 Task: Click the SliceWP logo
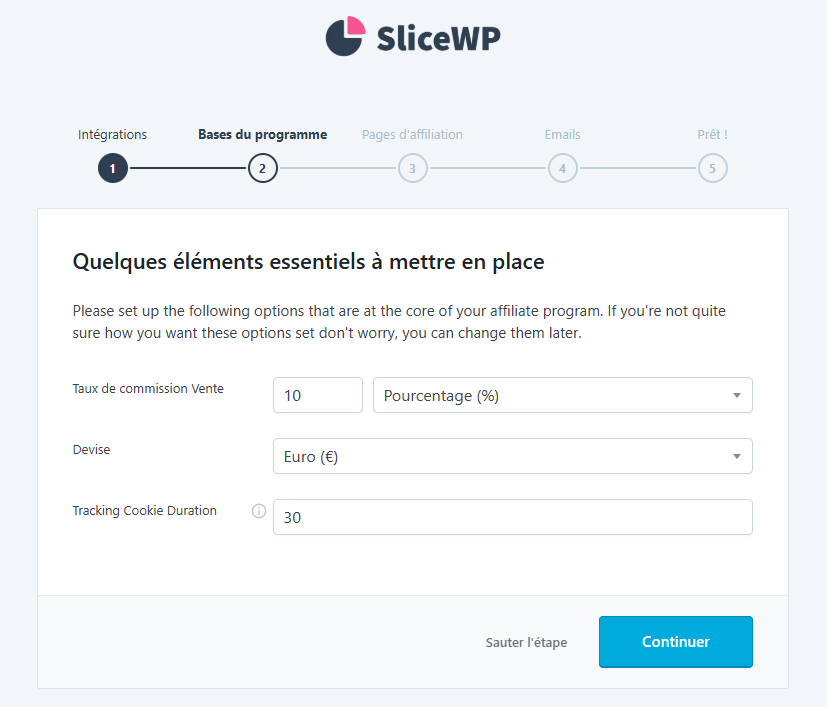(x=412, y=36)
